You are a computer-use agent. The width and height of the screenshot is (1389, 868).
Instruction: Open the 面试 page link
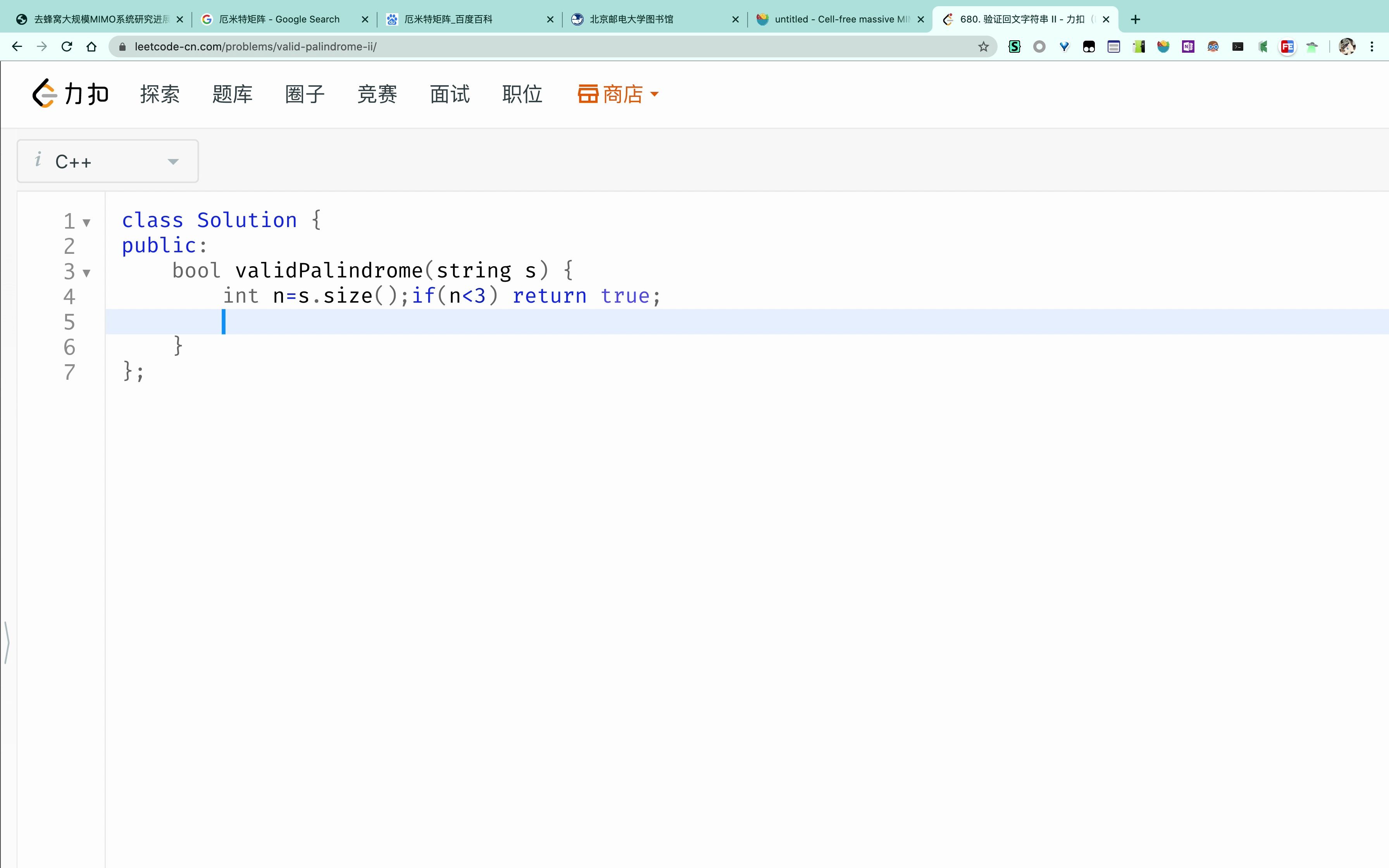tap(449, 93)
